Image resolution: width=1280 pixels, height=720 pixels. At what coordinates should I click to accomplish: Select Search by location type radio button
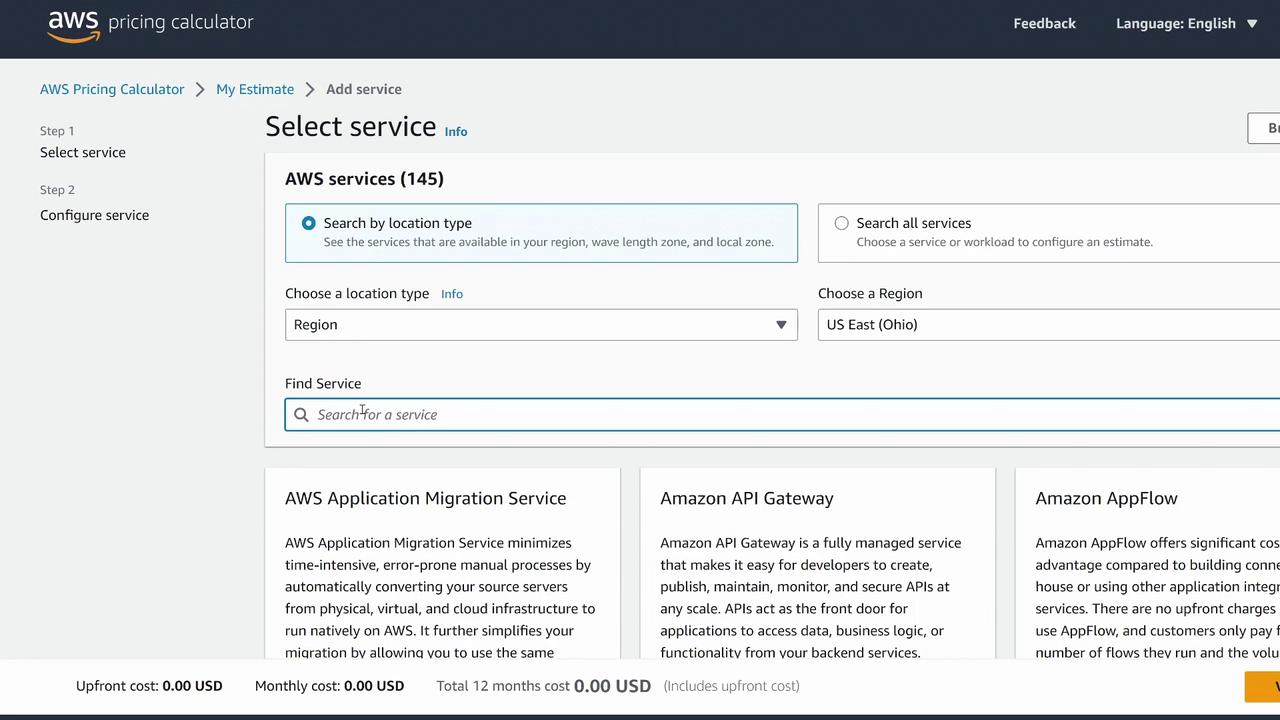[x=308, y=223]
